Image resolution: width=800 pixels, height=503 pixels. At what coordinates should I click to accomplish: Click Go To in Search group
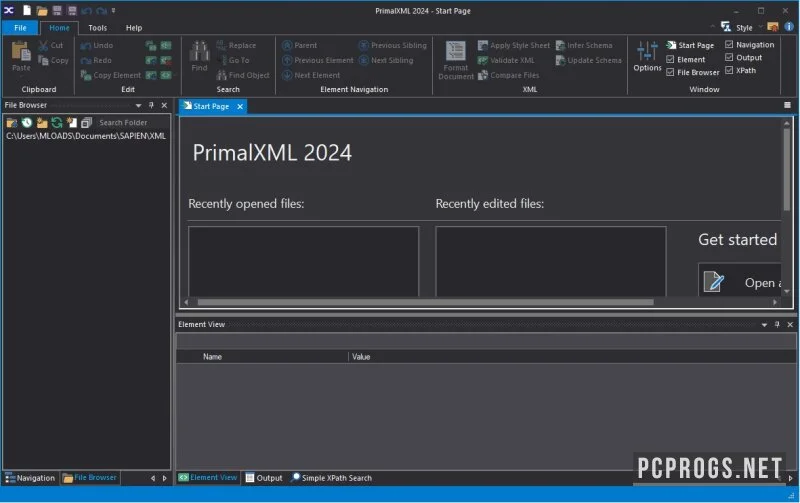pos(234,60)
